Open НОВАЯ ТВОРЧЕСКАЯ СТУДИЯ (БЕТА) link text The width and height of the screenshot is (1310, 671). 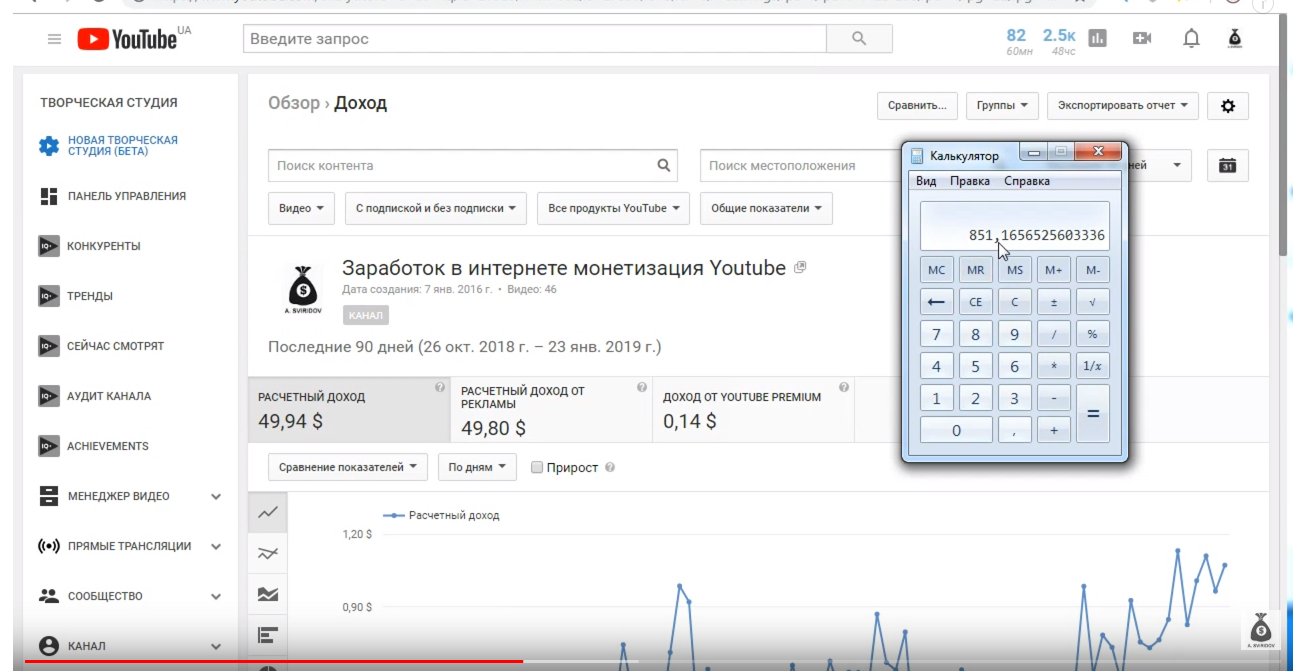tap(123, 146)
